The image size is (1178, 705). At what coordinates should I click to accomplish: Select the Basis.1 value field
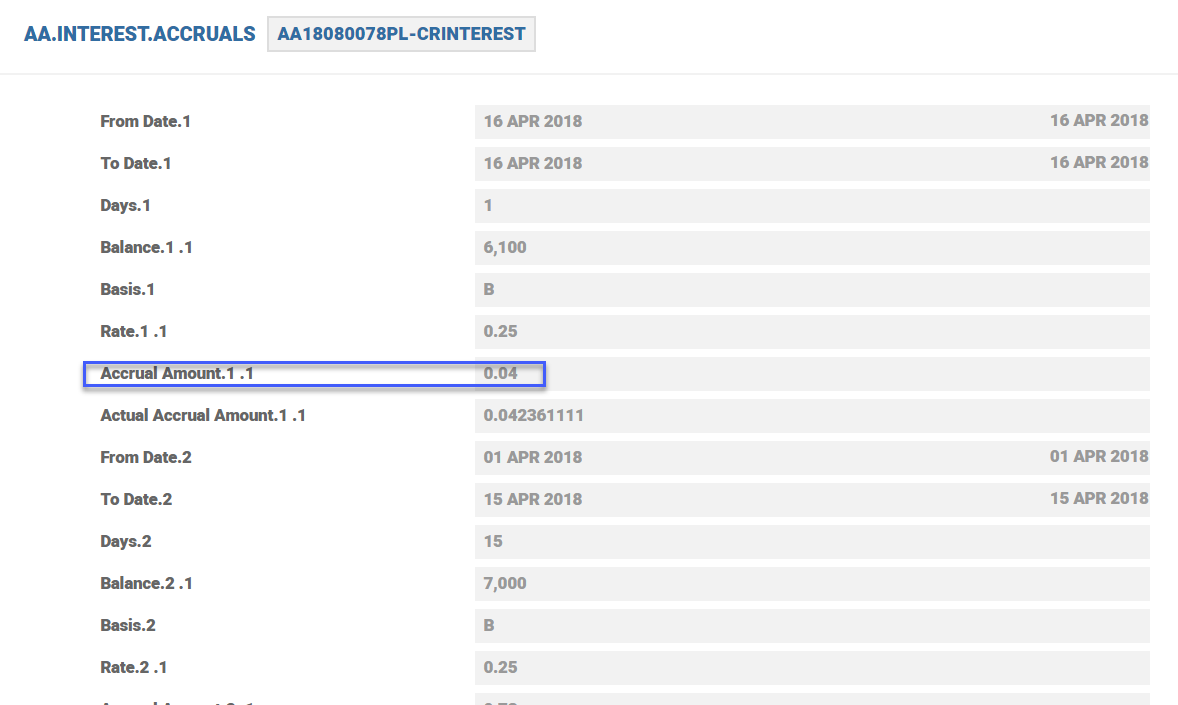click(811, 289)
